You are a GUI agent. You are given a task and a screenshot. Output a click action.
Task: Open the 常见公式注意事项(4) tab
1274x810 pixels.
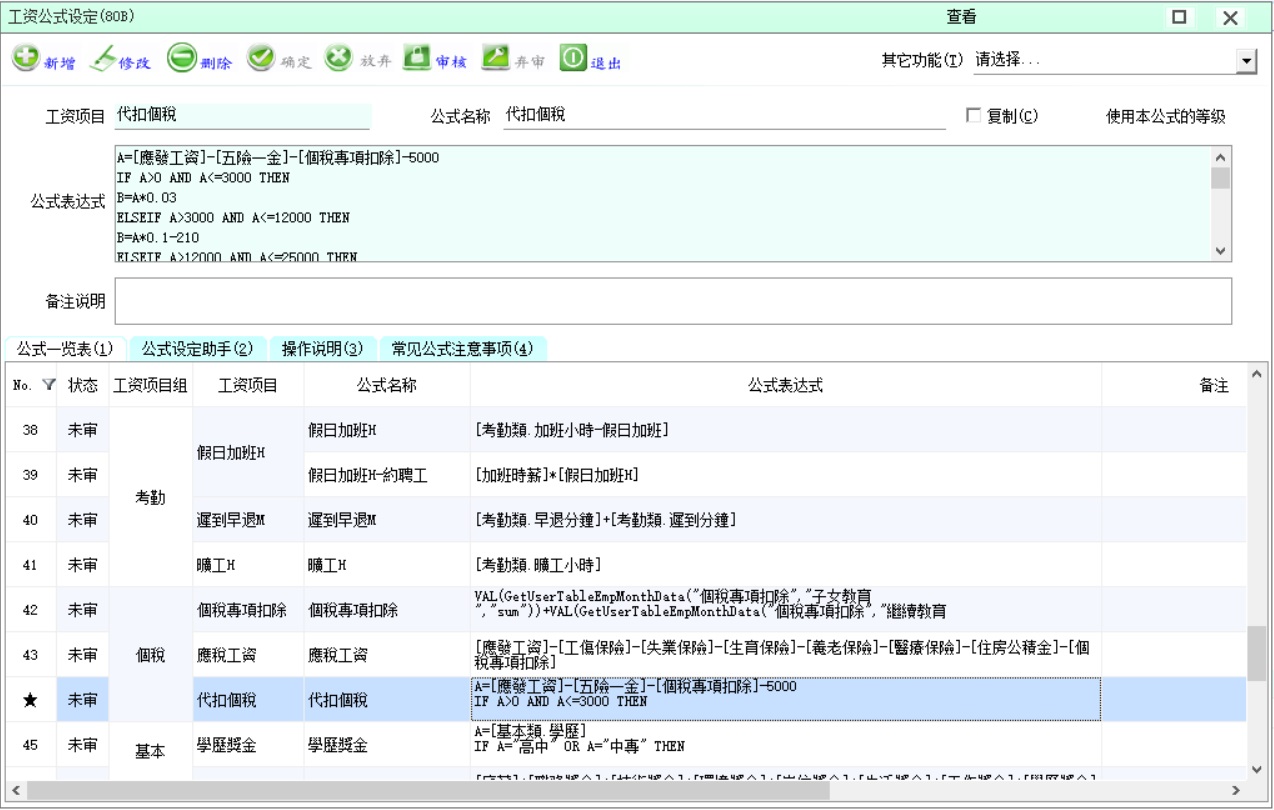(x=462, y=349)
